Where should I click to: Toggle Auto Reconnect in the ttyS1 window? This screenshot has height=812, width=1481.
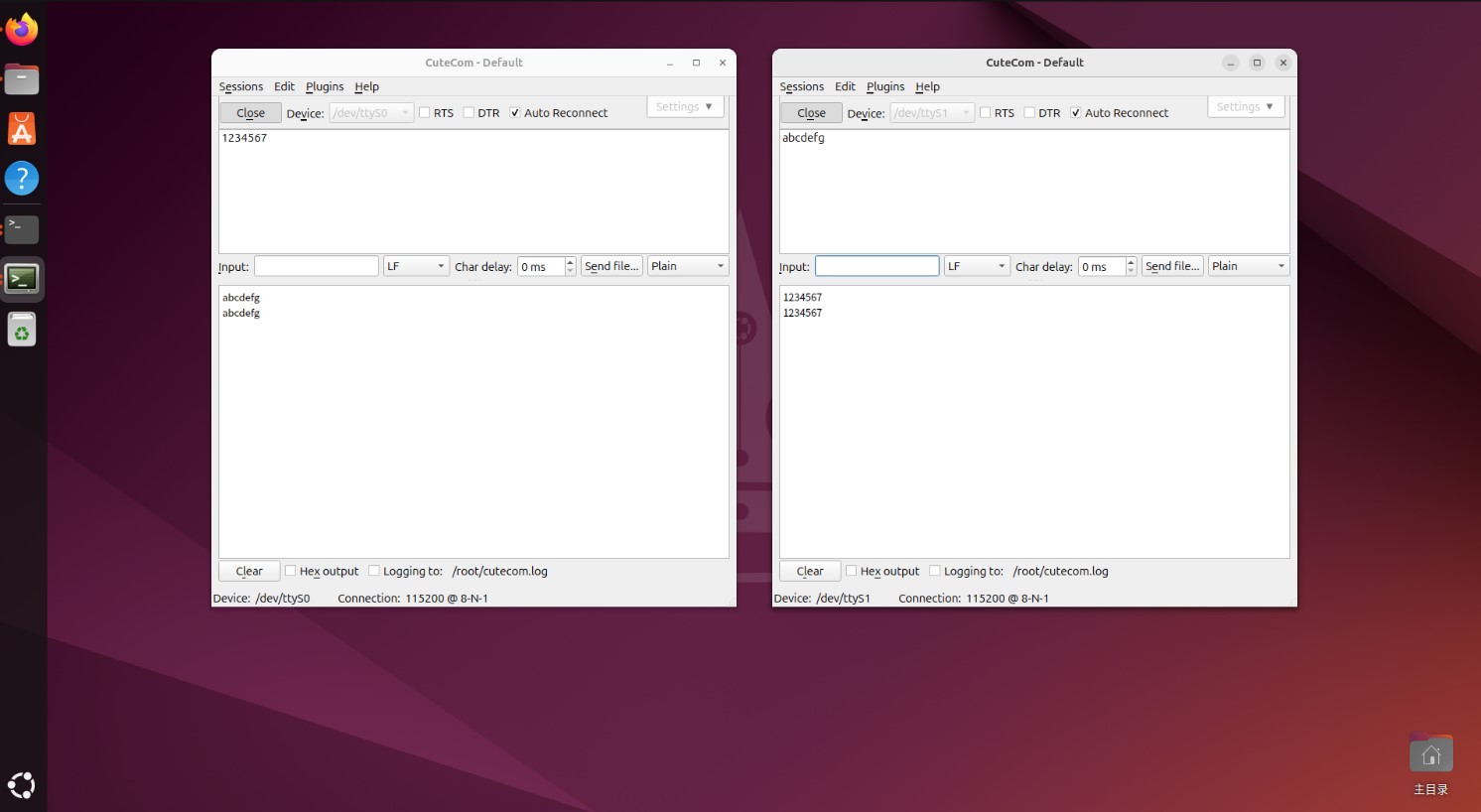click(x=1076, y=113)
